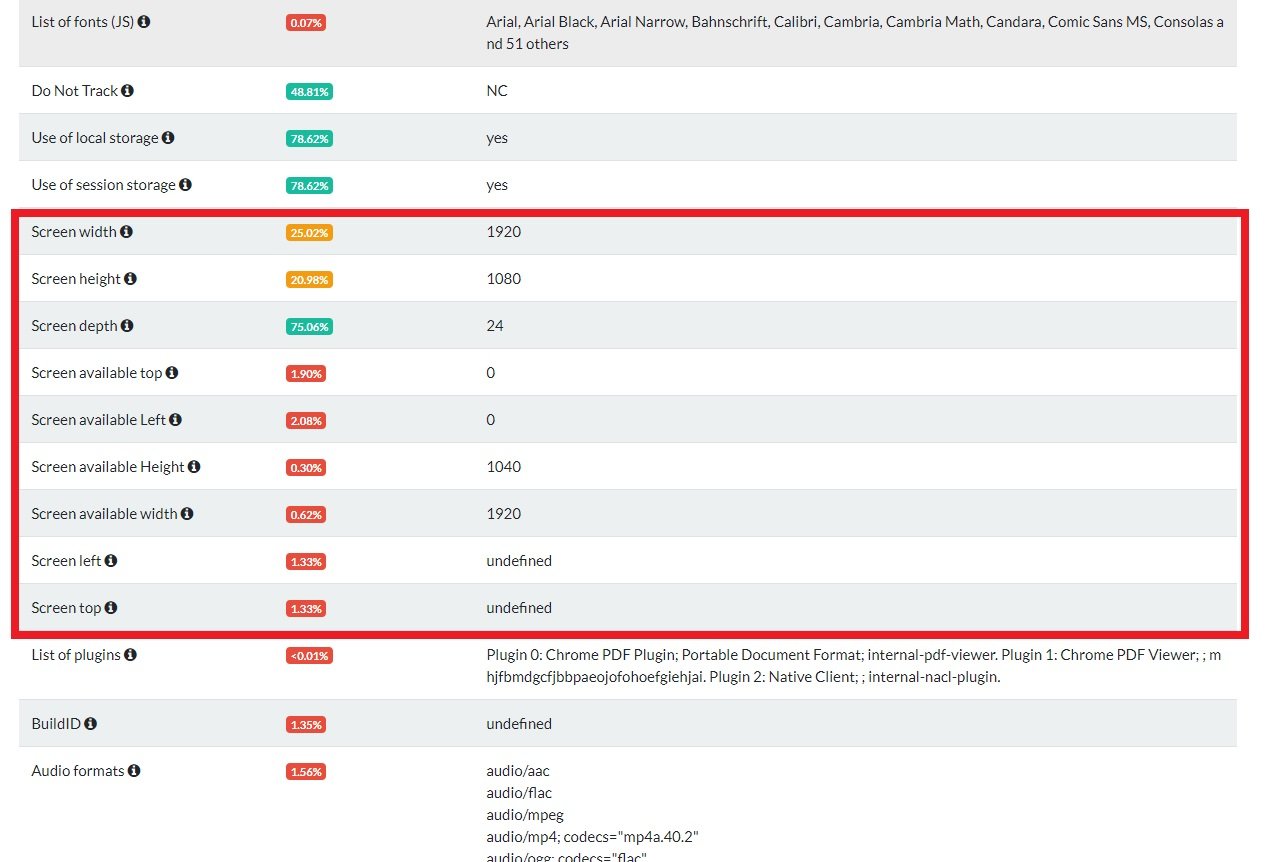The height and width of the screenshot is (862, 1285).
Task: Click the 78.62% badge in the local storage row
Action: coord(309,139)
